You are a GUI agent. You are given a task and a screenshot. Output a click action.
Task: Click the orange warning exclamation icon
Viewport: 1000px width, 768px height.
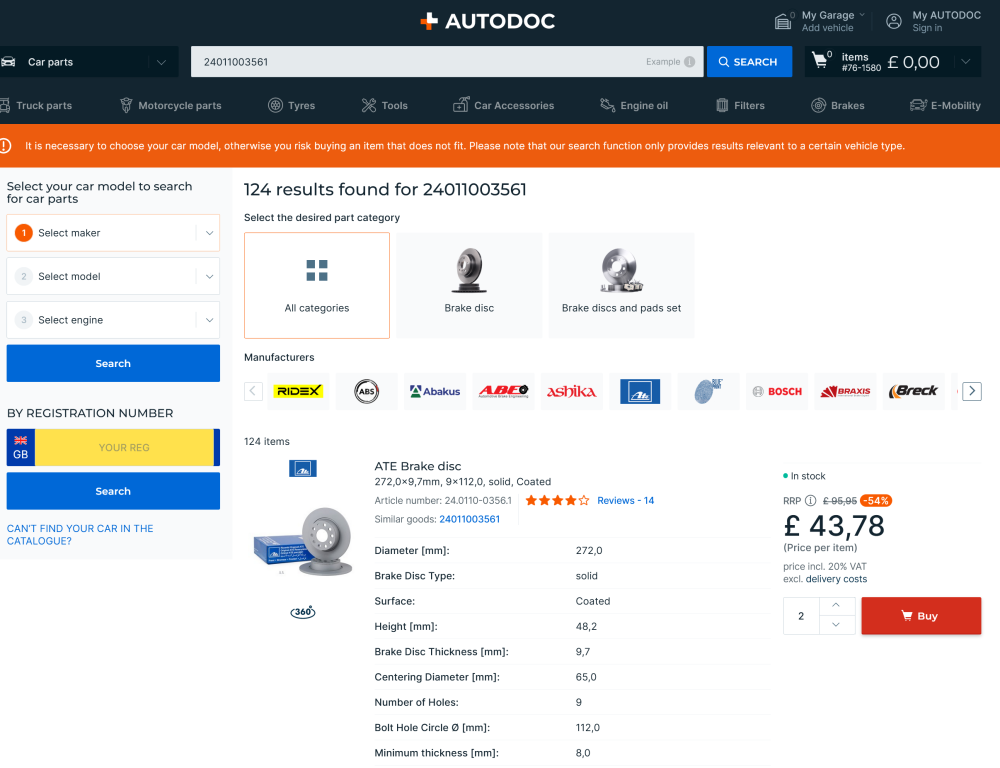tap(5, 145)
